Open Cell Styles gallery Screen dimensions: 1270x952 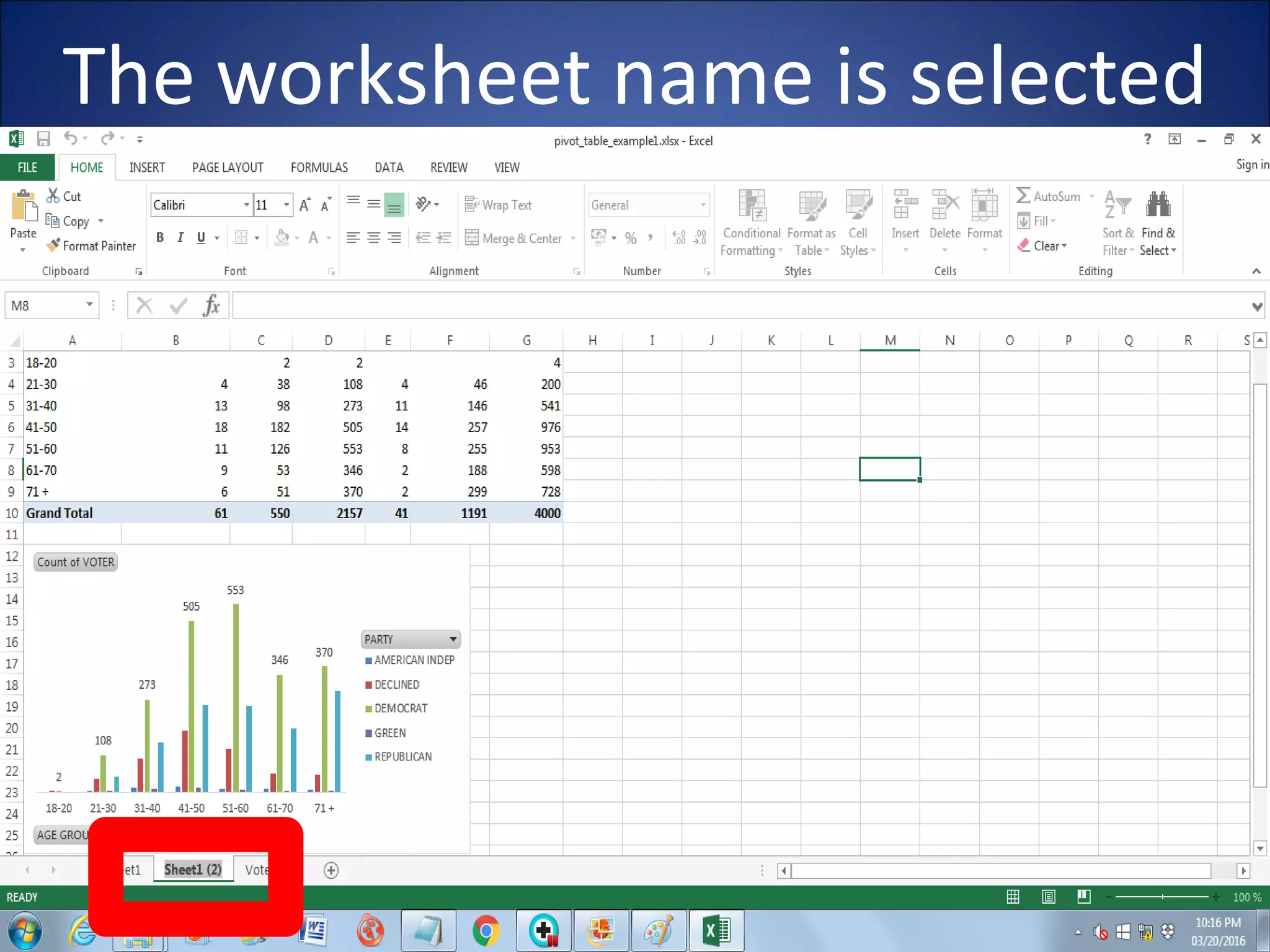click(858, 223)
